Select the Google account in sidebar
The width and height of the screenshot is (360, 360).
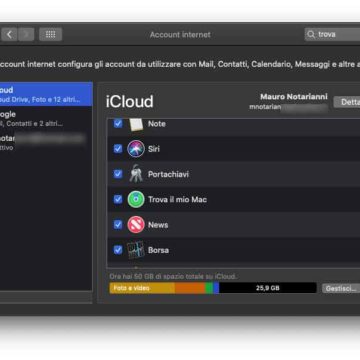point(46,118)
